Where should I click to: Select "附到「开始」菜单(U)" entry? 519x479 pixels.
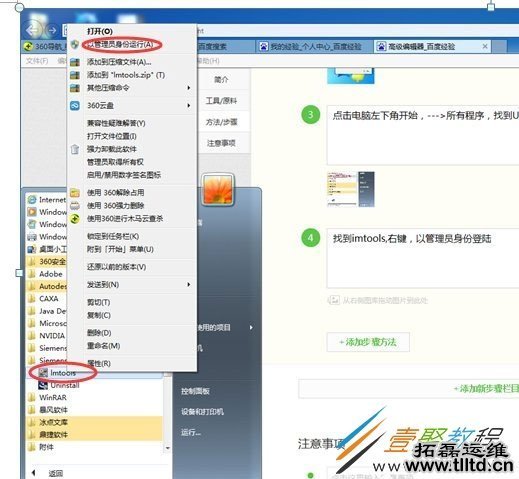coord(120,249)
